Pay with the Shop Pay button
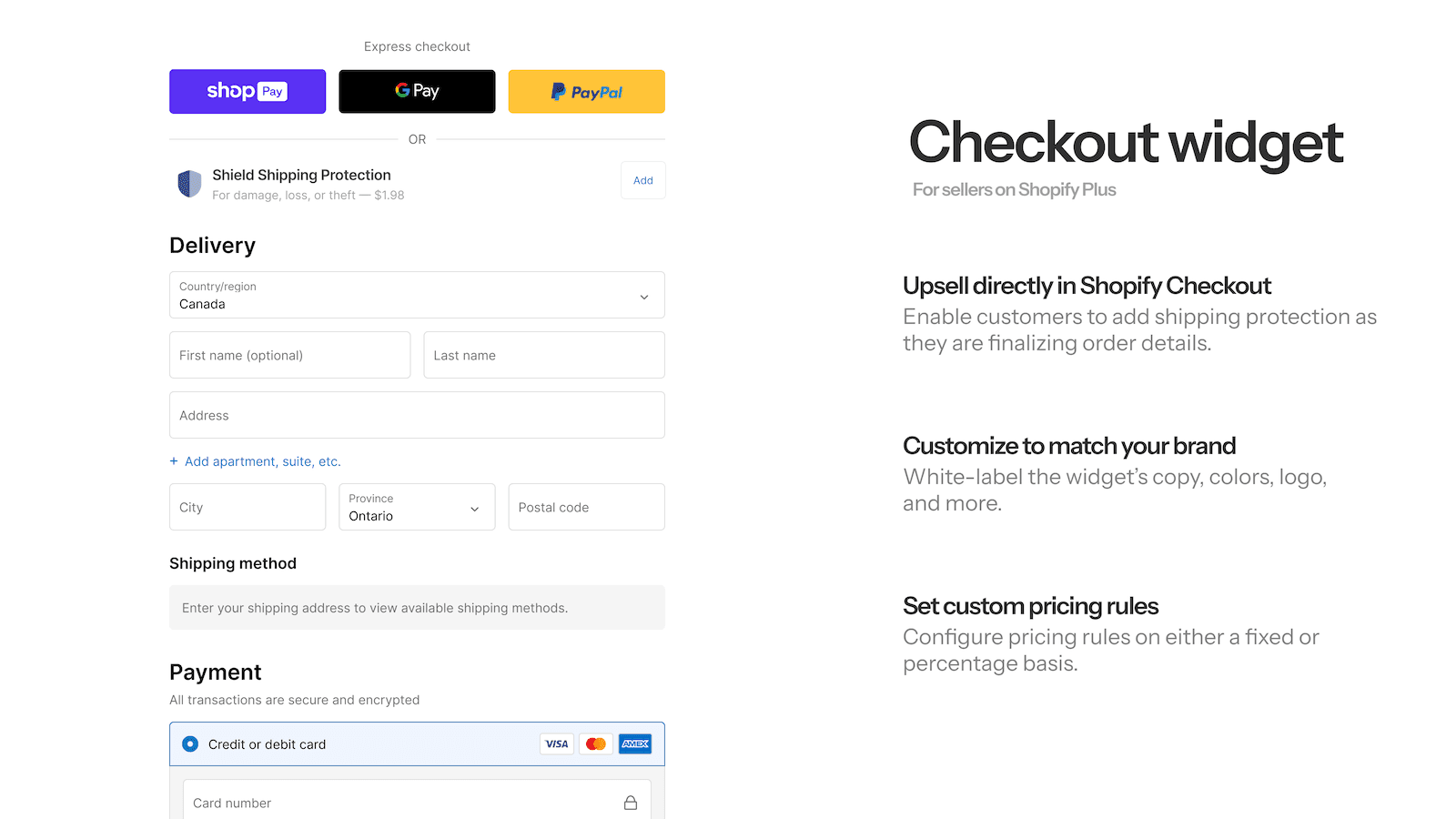Image resolution: width=1456 pixels, height=819 pixels. 248,92
